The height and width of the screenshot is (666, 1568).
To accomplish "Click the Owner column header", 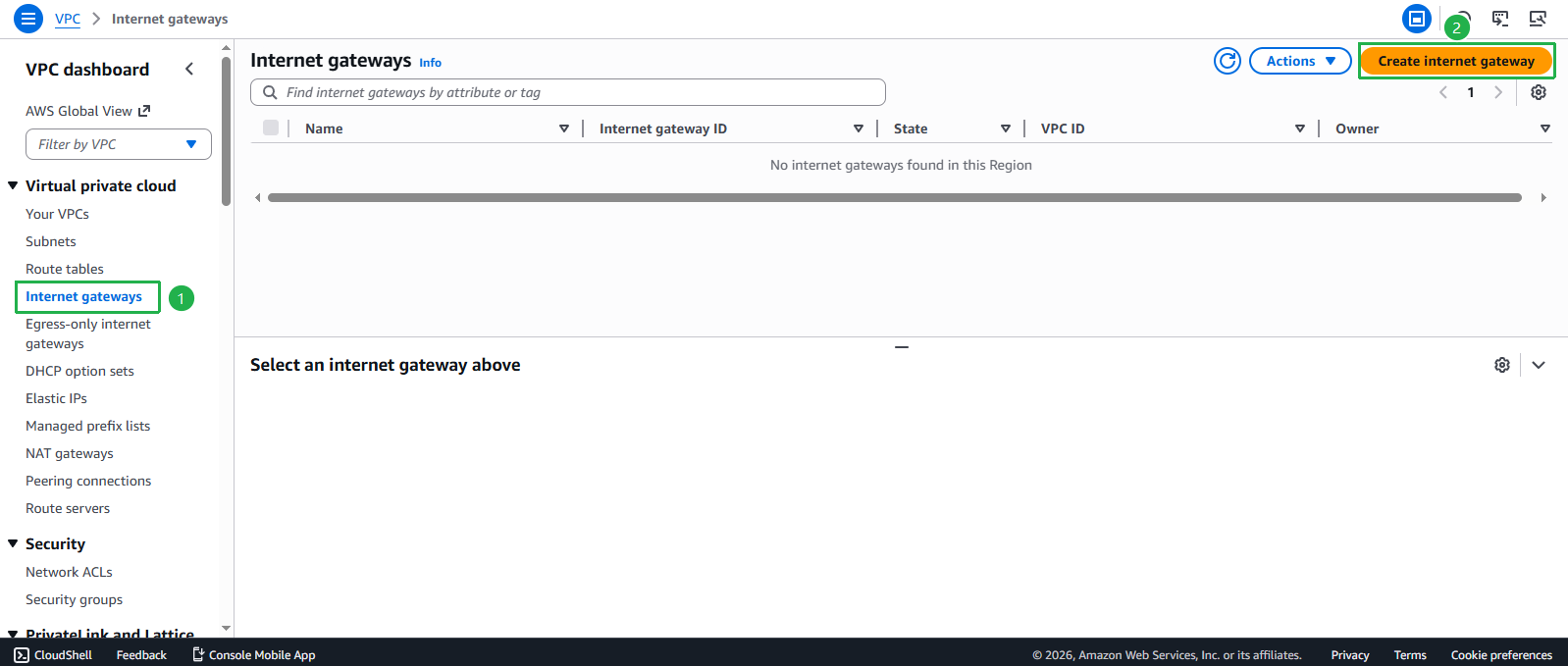I will (1357, 128).
